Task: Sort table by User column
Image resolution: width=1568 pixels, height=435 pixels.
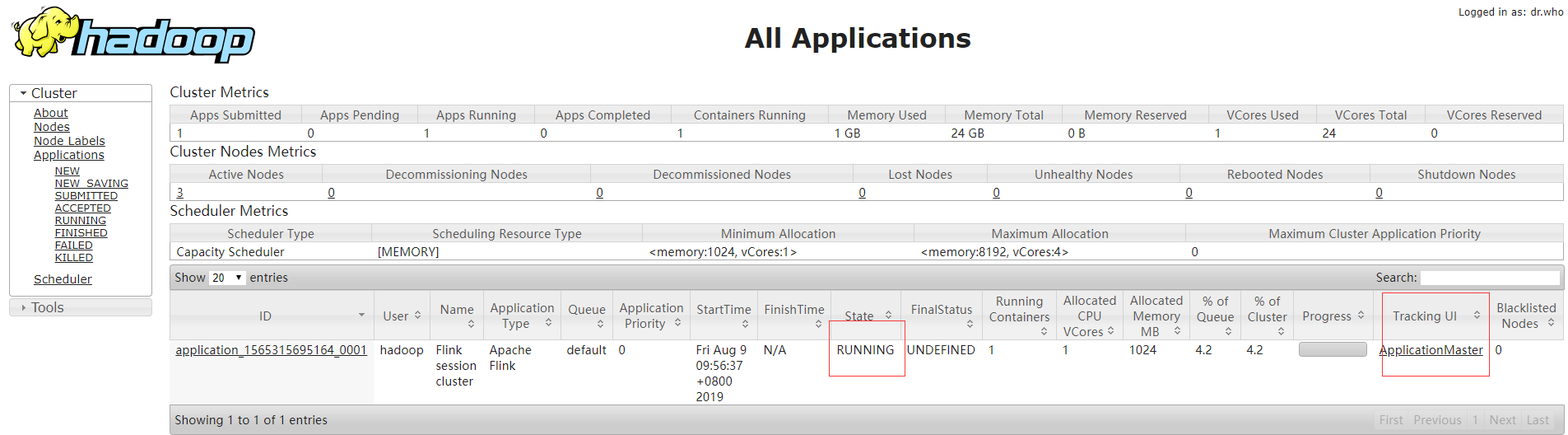Action: (402, 316)
